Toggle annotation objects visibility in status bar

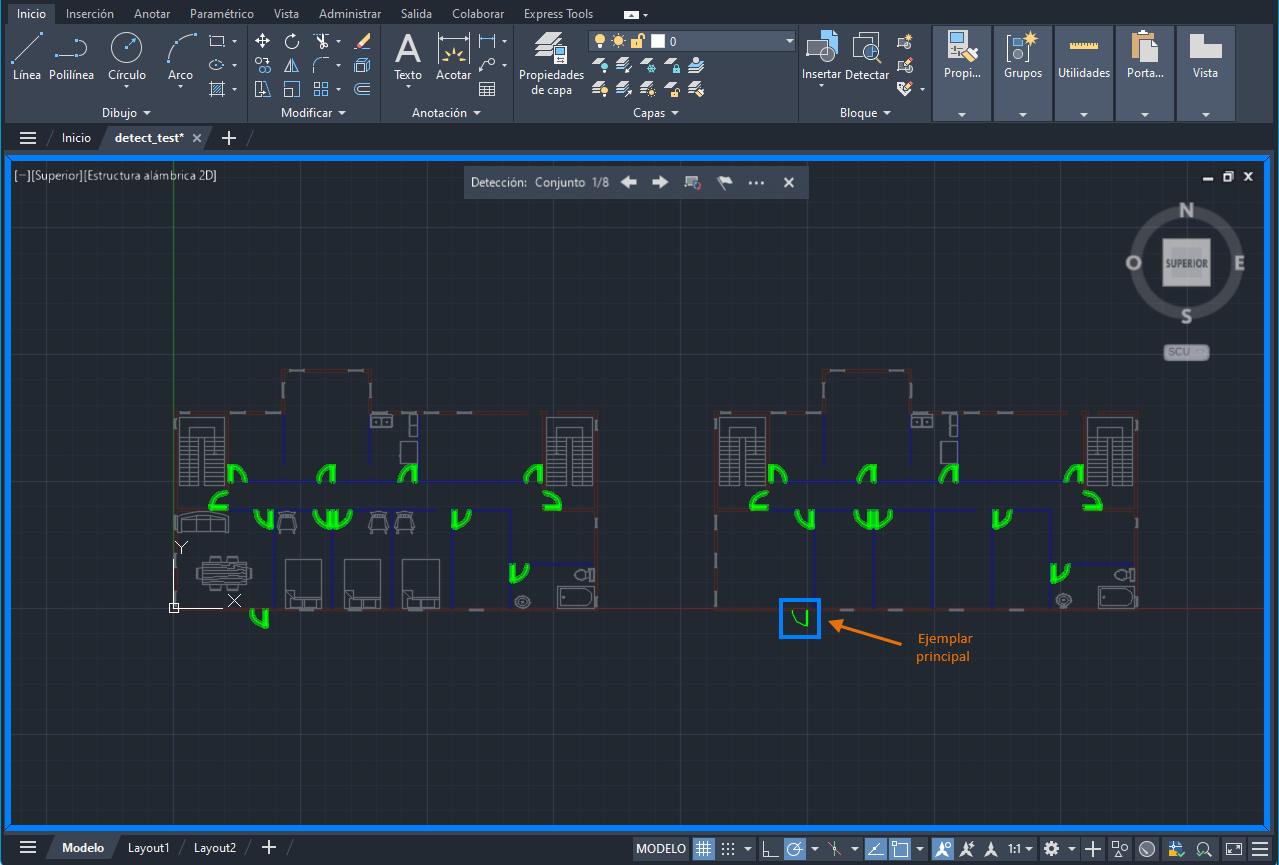point(943,848)
